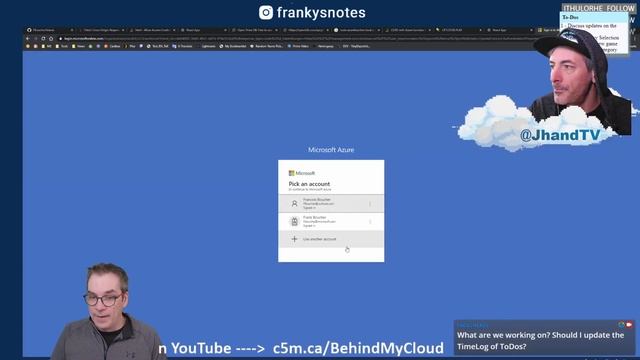This screenshot has width=640, height=360.
Task: Click the person avatar of François Boucher account
Action: click(x=294, y=203)
